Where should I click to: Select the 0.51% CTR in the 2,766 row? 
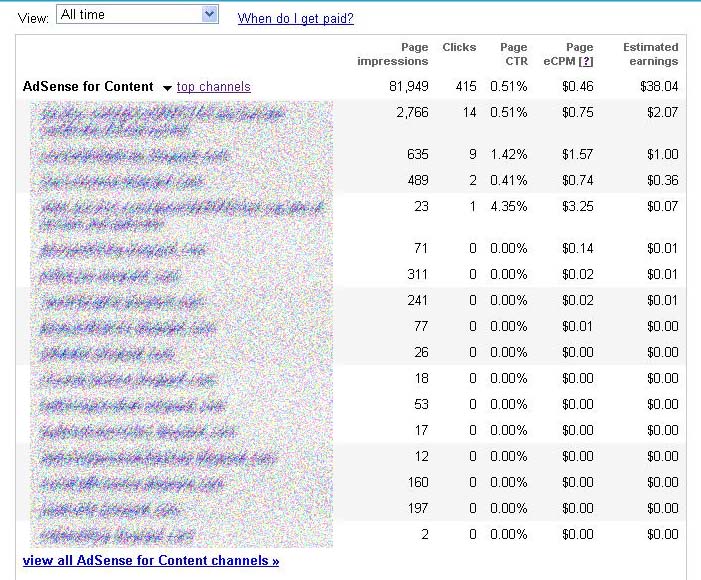click(509, 112)
